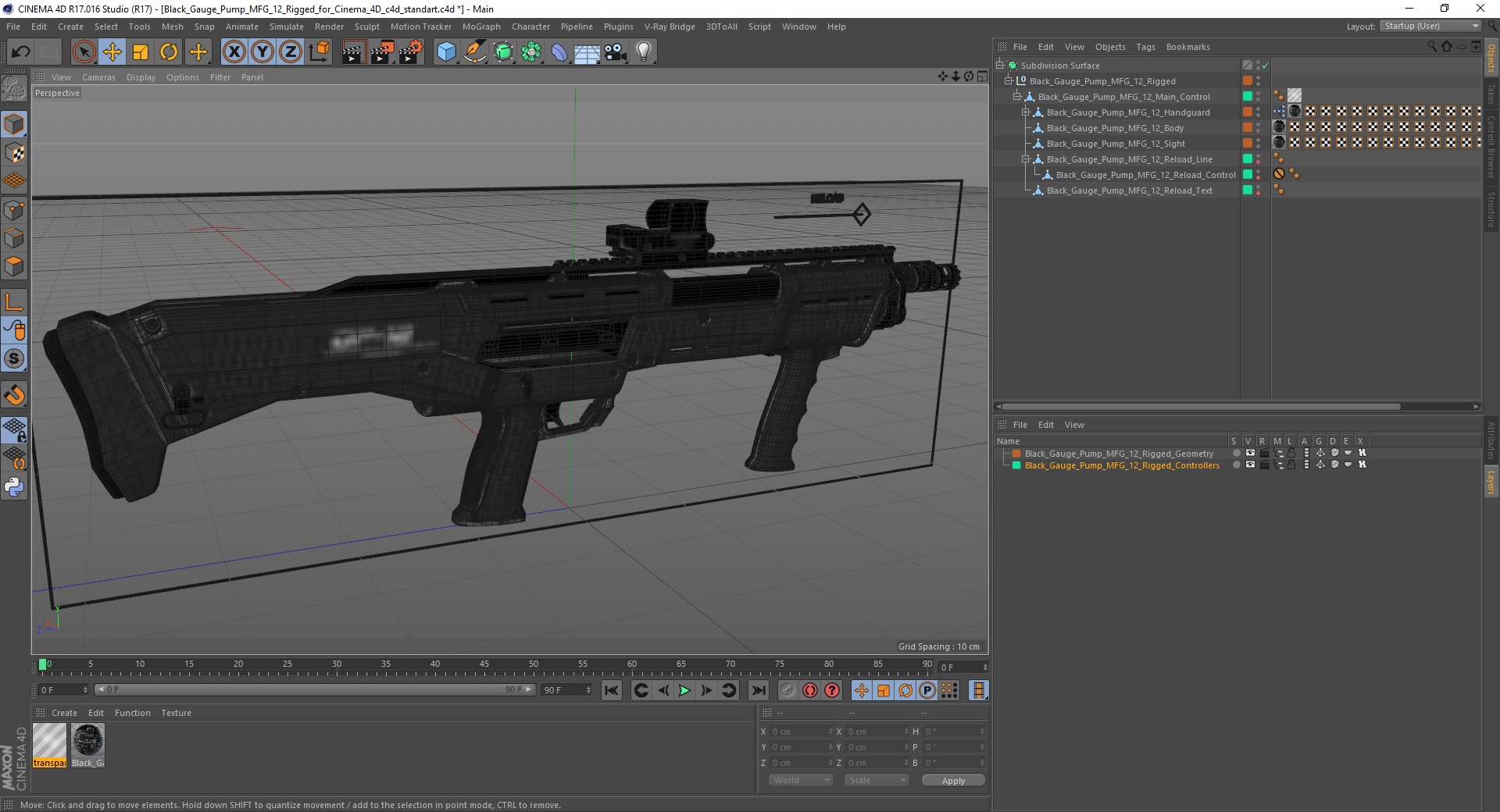1500x812 pixels.
Task: Open the MoGraph menu
Action: tap(481, 27)
